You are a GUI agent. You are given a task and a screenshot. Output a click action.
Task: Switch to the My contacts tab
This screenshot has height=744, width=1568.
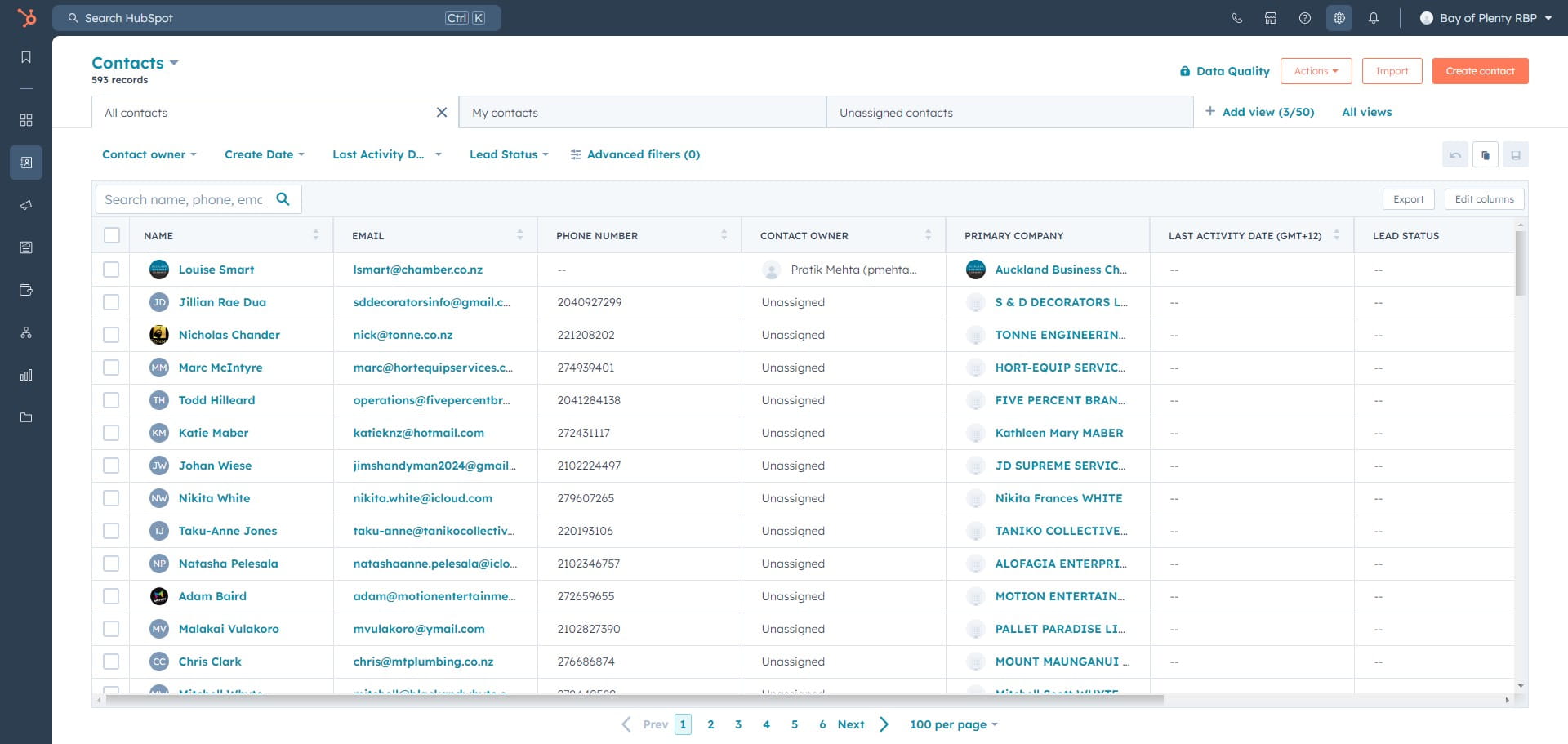pos(642,113)
